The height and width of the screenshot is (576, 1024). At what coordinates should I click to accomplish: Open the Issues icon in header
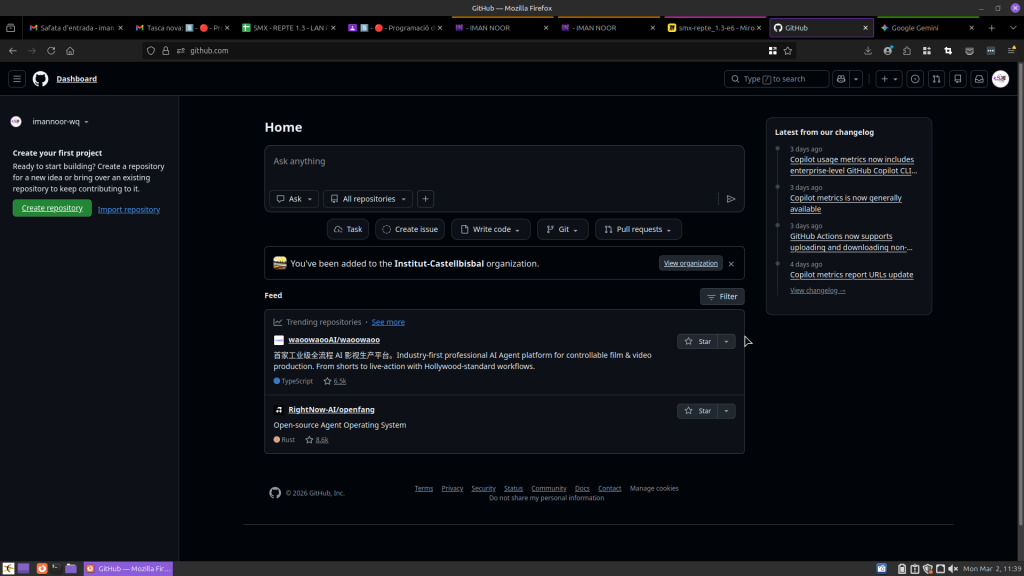pos(914,79)
